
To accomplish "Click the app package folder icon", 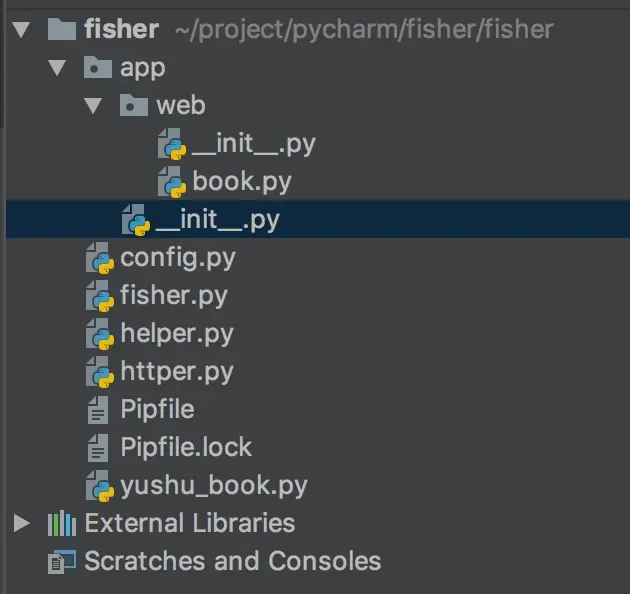I will click(x=97, y=68).
